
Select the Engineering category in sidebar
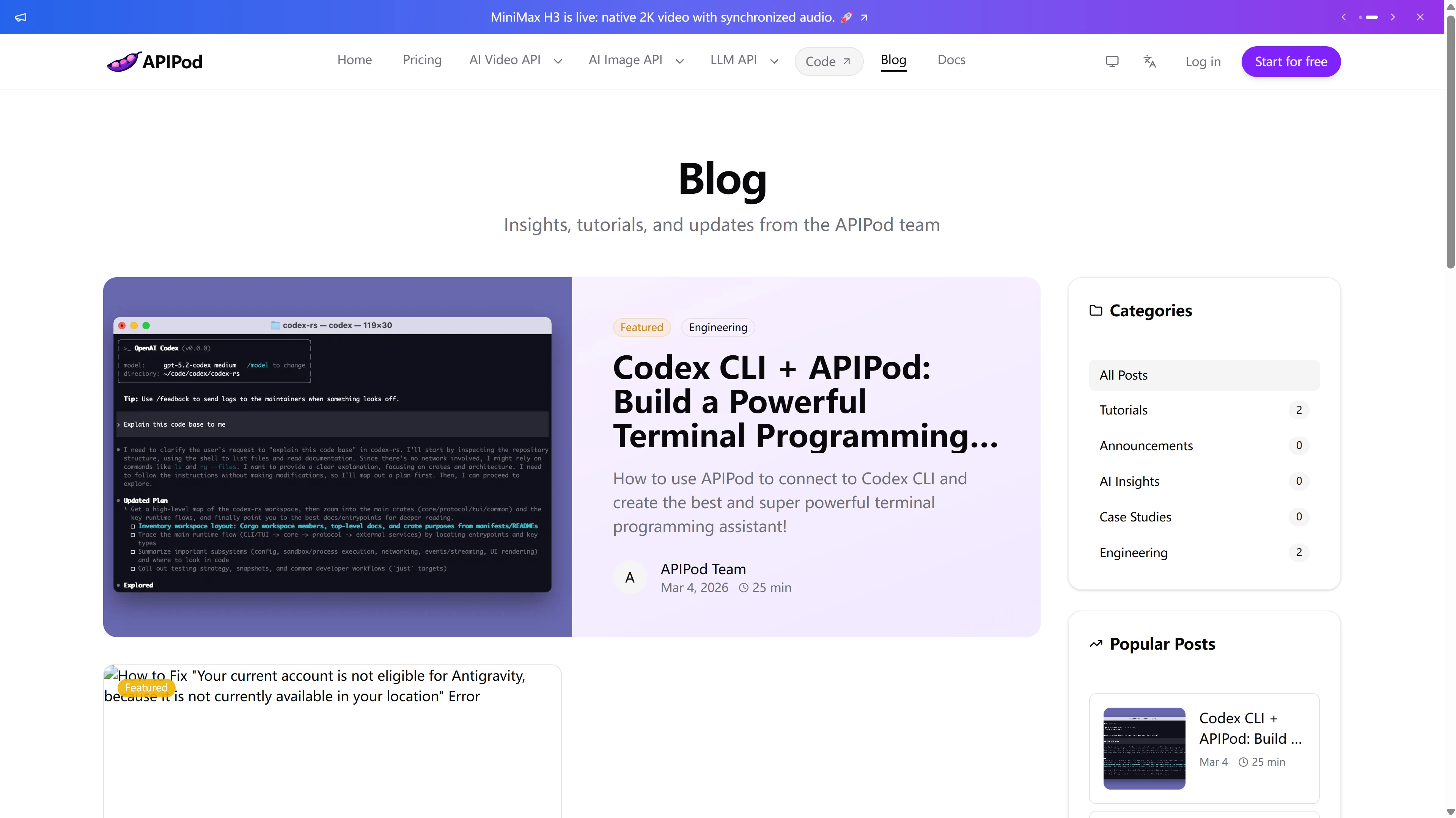coord(1204,553)
